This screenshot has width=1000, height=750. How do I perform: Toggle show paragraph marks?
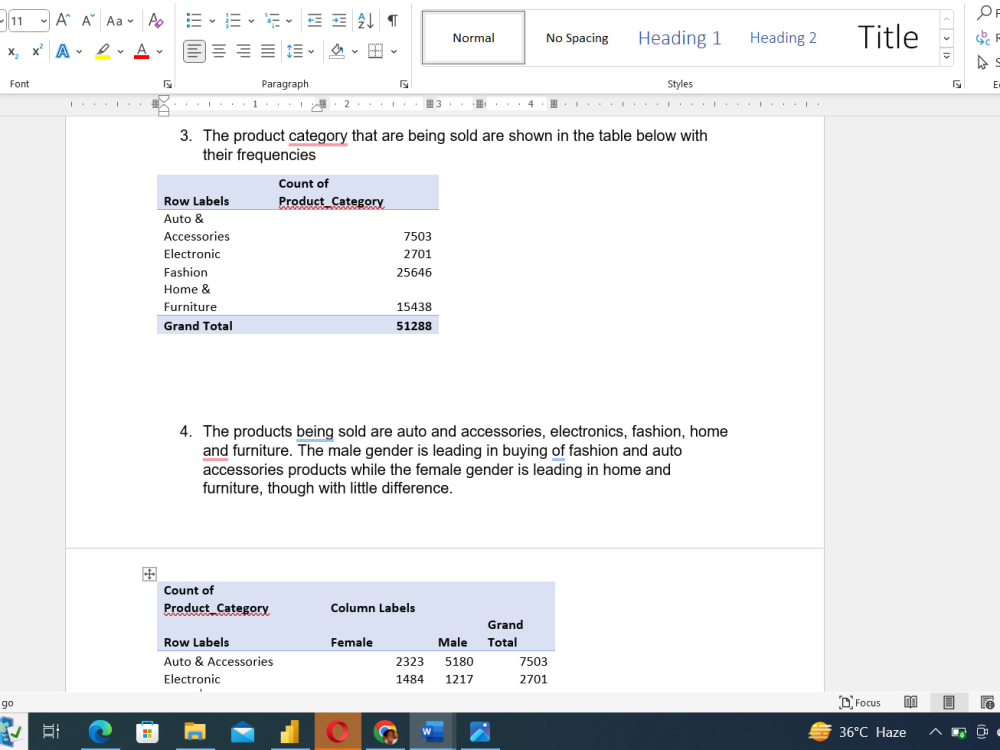click(x=393, y=20)
